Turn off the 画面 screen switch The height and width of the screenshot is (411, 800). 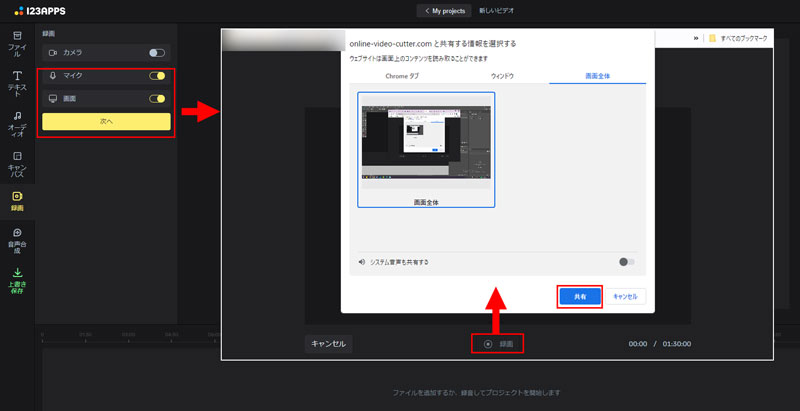click(157, 98)
